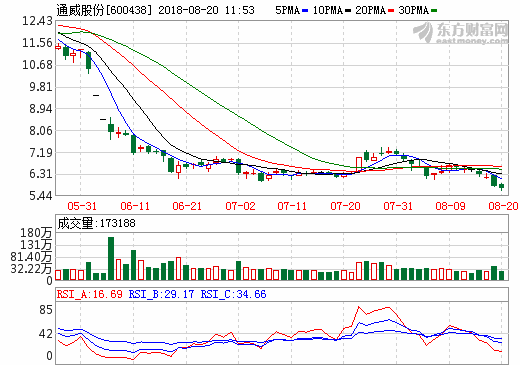Click the last candlestick on 08-20

tap(501, 186)
